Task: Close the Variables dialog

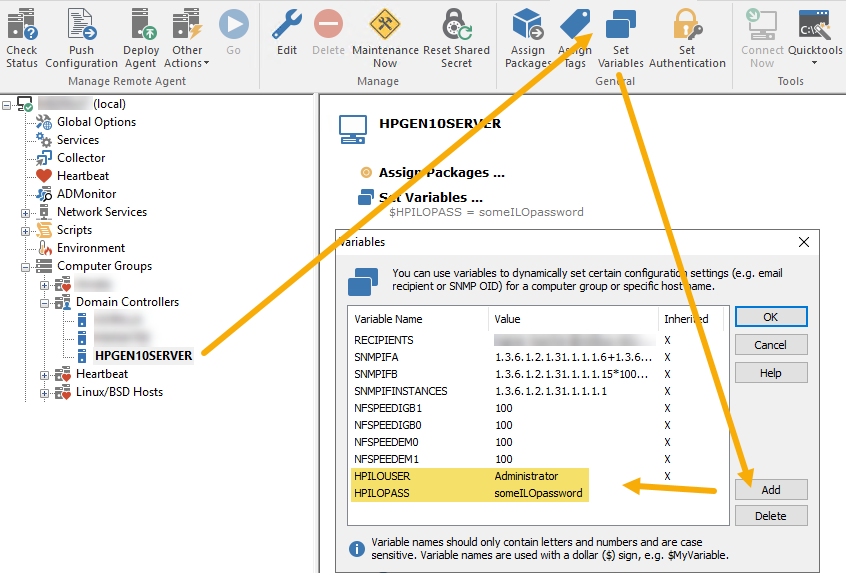Action: point(804,242)
